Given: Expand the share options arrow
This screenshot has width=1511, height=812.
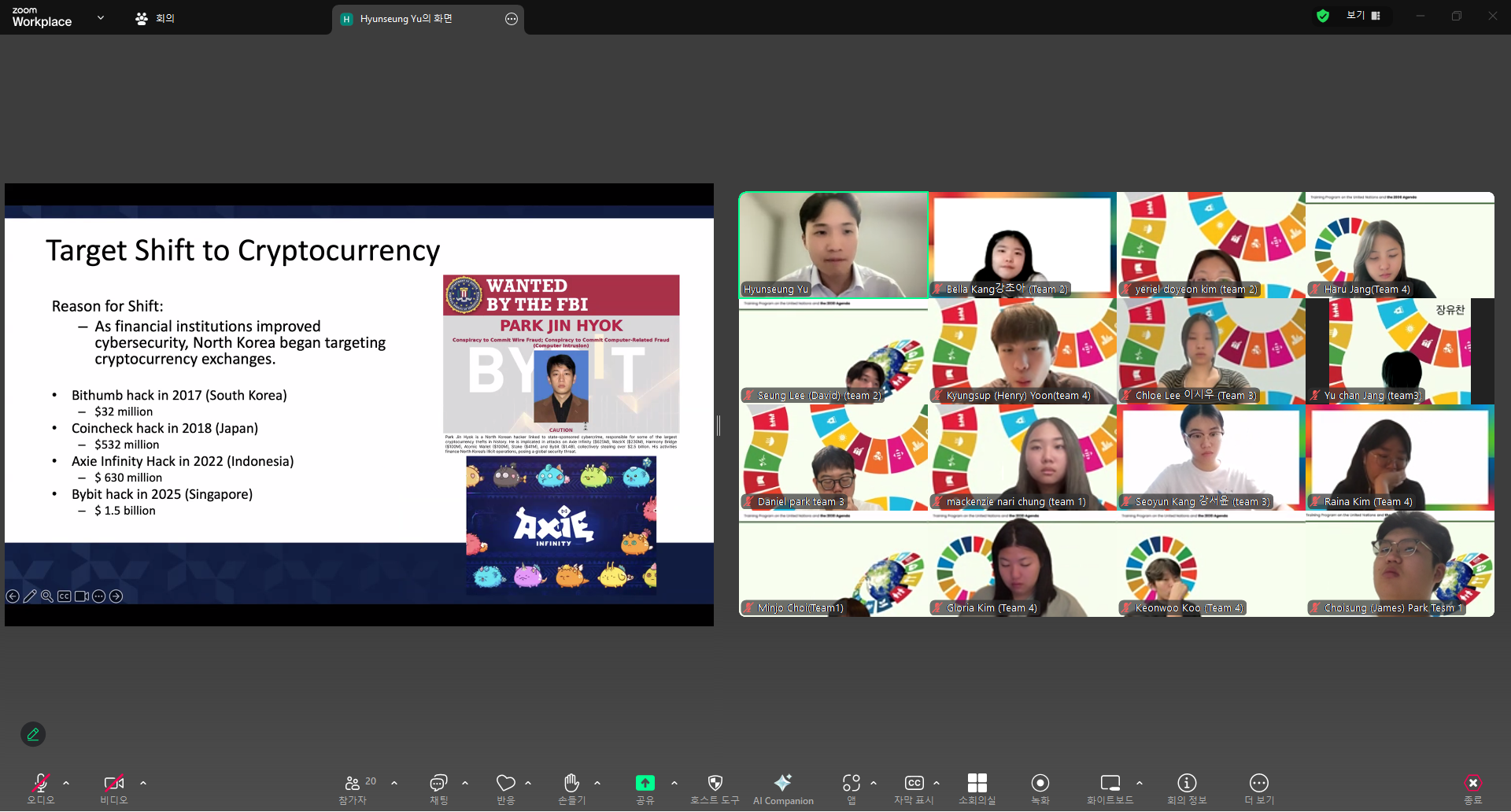Looking at the screenshot, I should (x=674, y=783).
